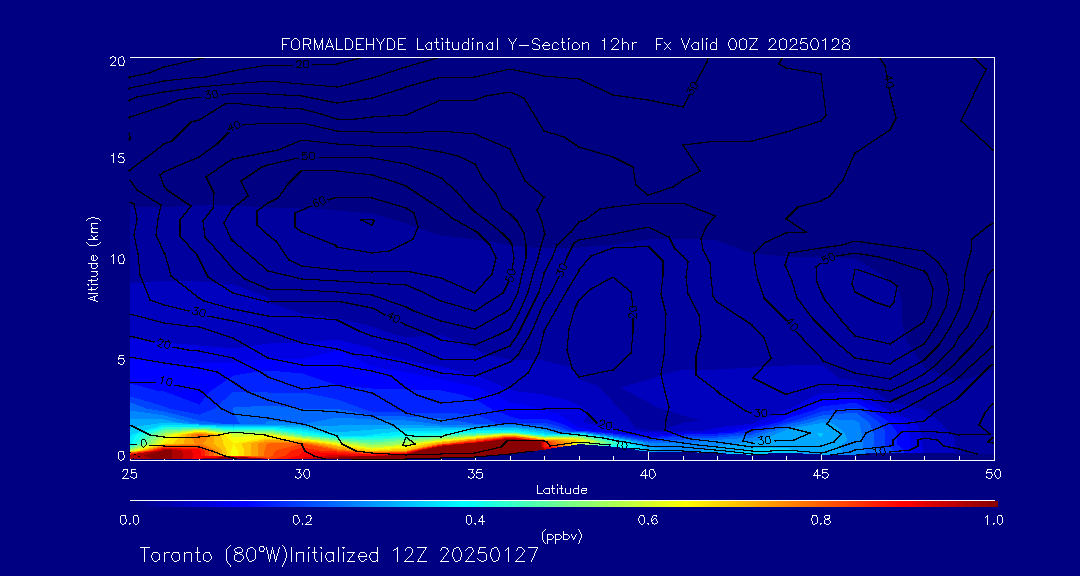Select altitude axis tick label 0
The height and width of the screenshot is (576, 1080).
click(121, 455)
